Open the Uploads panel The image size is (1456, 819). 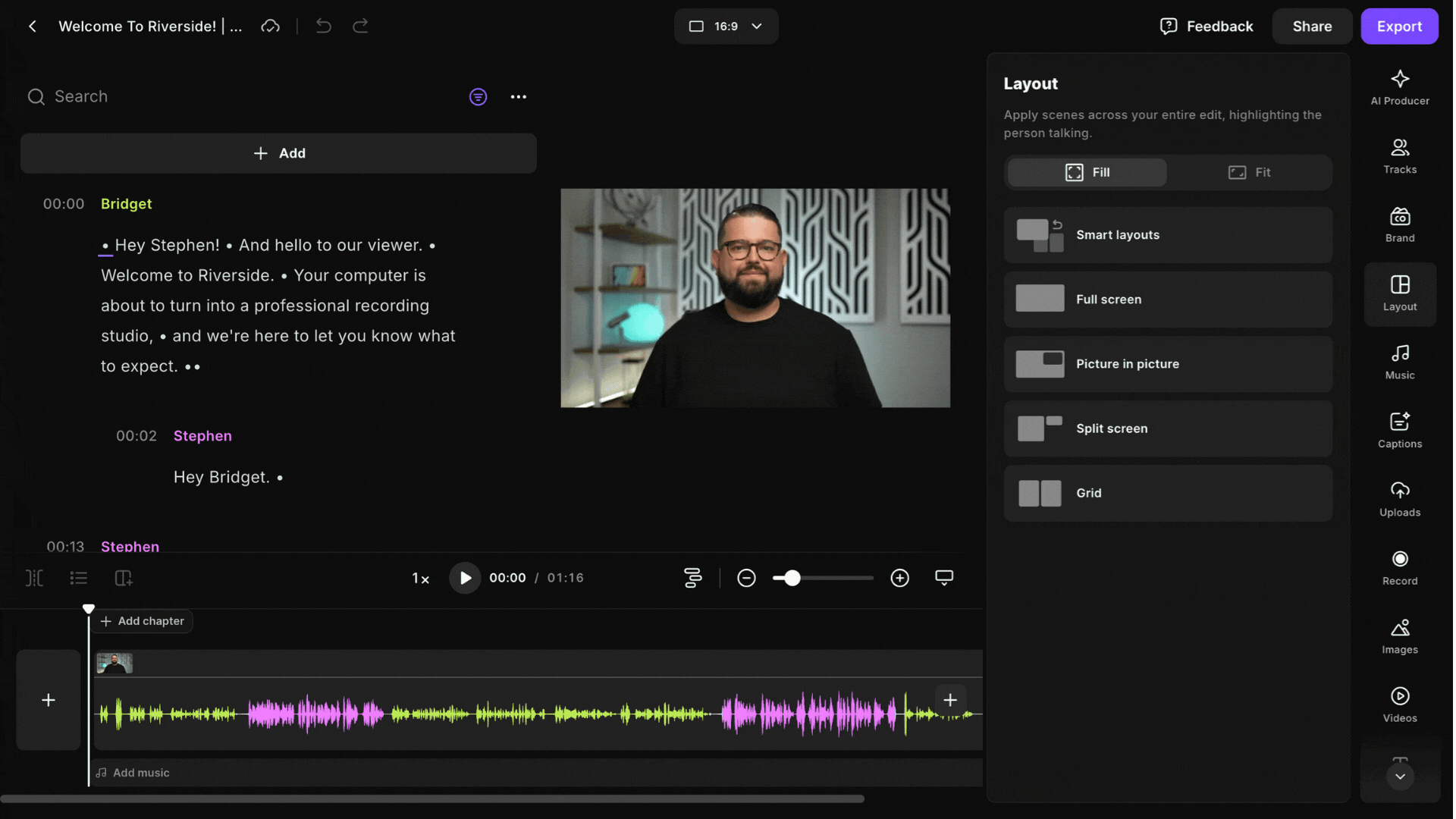click(1399, 499)
